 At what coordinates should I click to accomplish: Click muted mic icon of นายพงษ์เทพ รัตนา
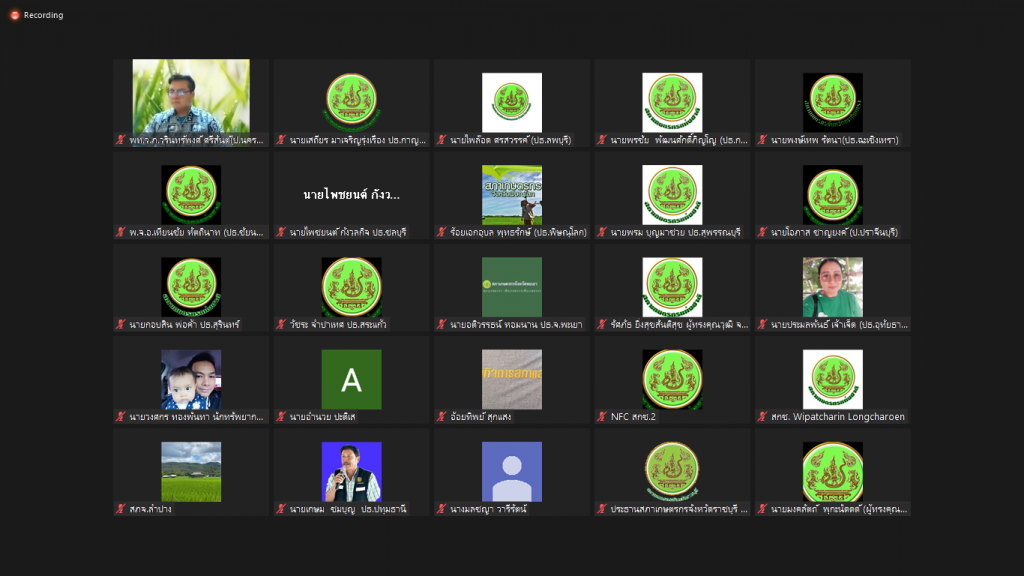(762, 140)
